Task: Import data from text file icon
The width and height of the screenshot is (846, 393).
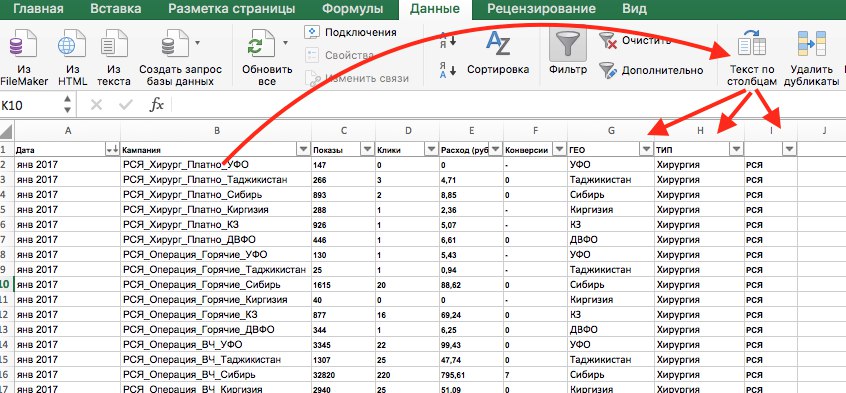Action: point(114,44)
